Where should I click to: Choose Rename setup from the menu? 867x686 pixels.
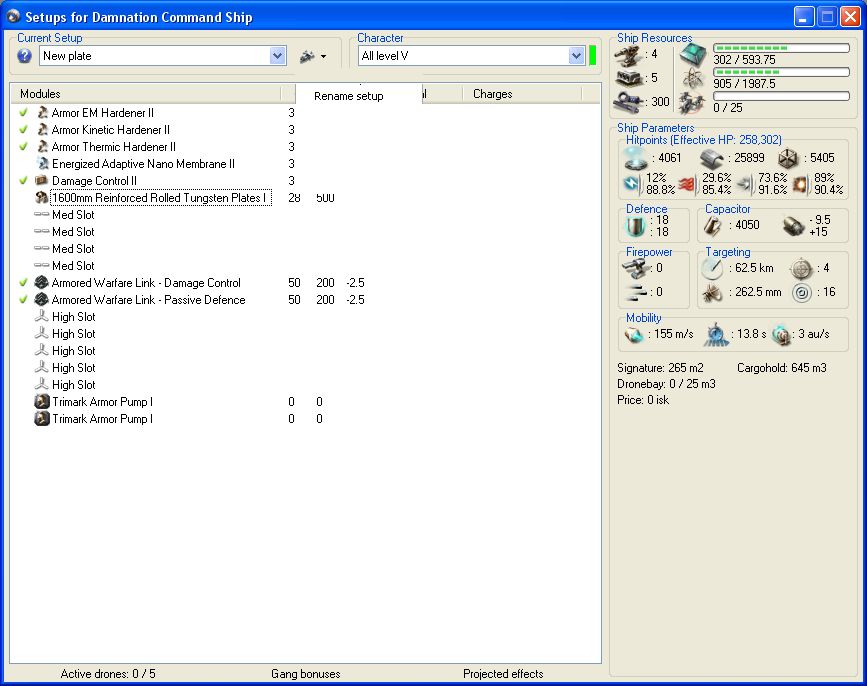348,96
